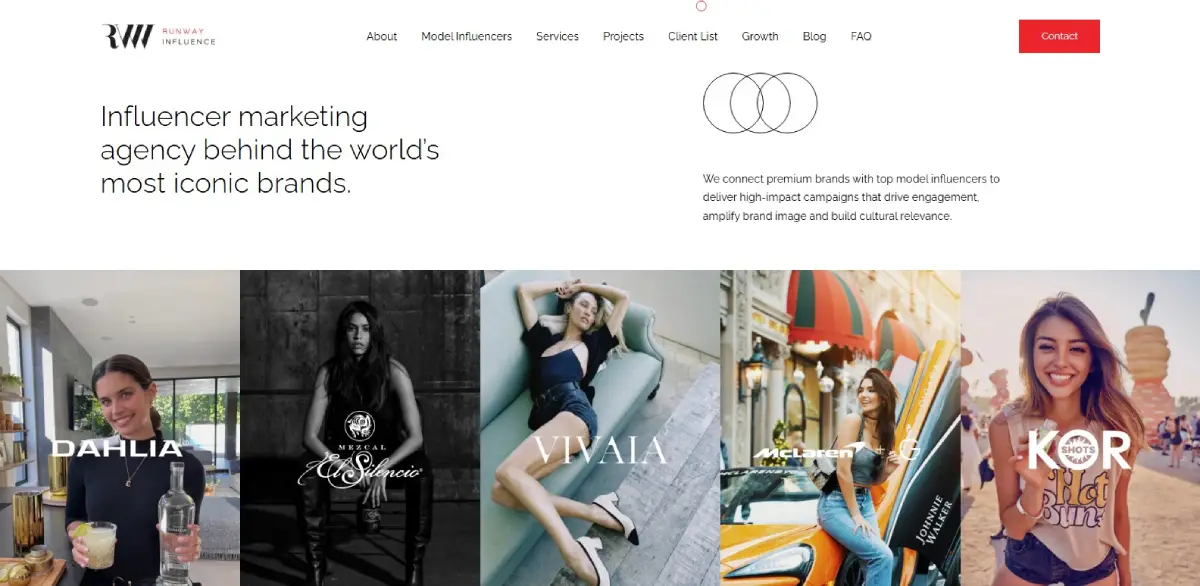Click the agency headline text
Screen dimensions: 1200x586
270,150
